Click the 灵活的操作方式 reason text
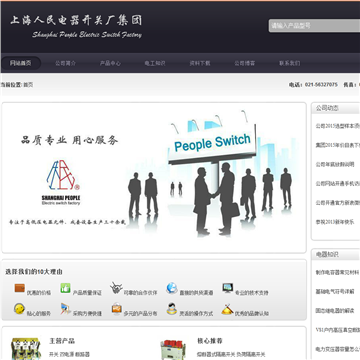This screenshot has width=360, height=360. [196, 314]
